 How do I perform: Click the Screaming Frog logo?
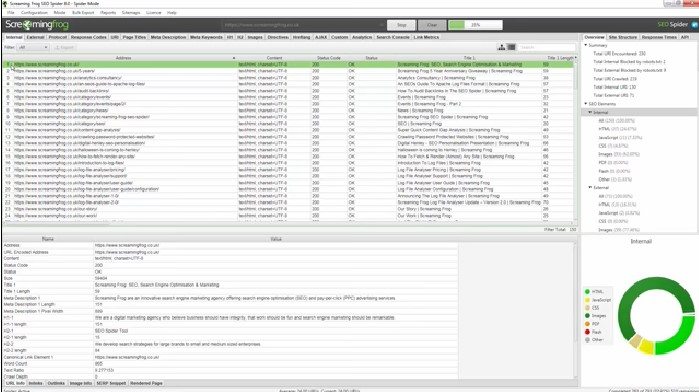click(37, 25)
